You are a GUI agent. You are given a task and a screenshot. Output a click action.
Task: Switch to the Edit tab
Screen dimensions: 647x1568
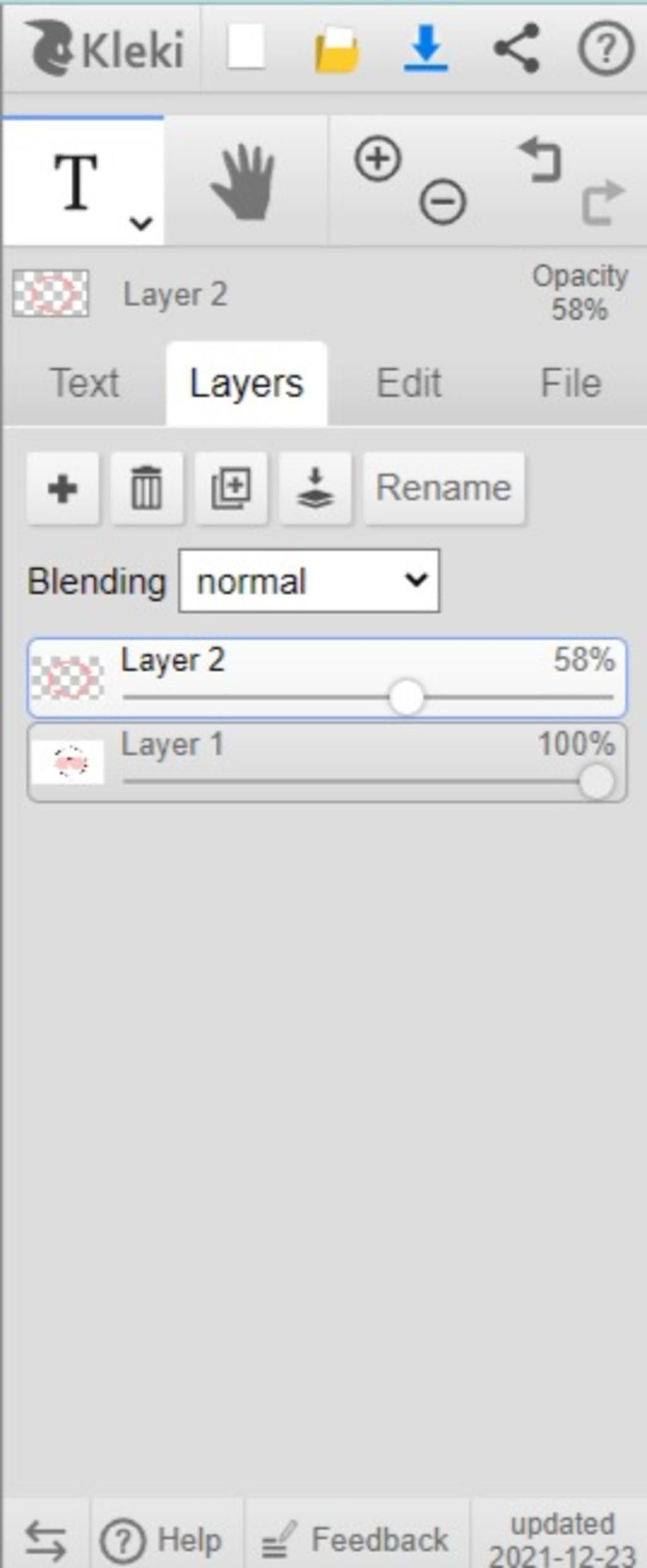[x=409, y=383]
